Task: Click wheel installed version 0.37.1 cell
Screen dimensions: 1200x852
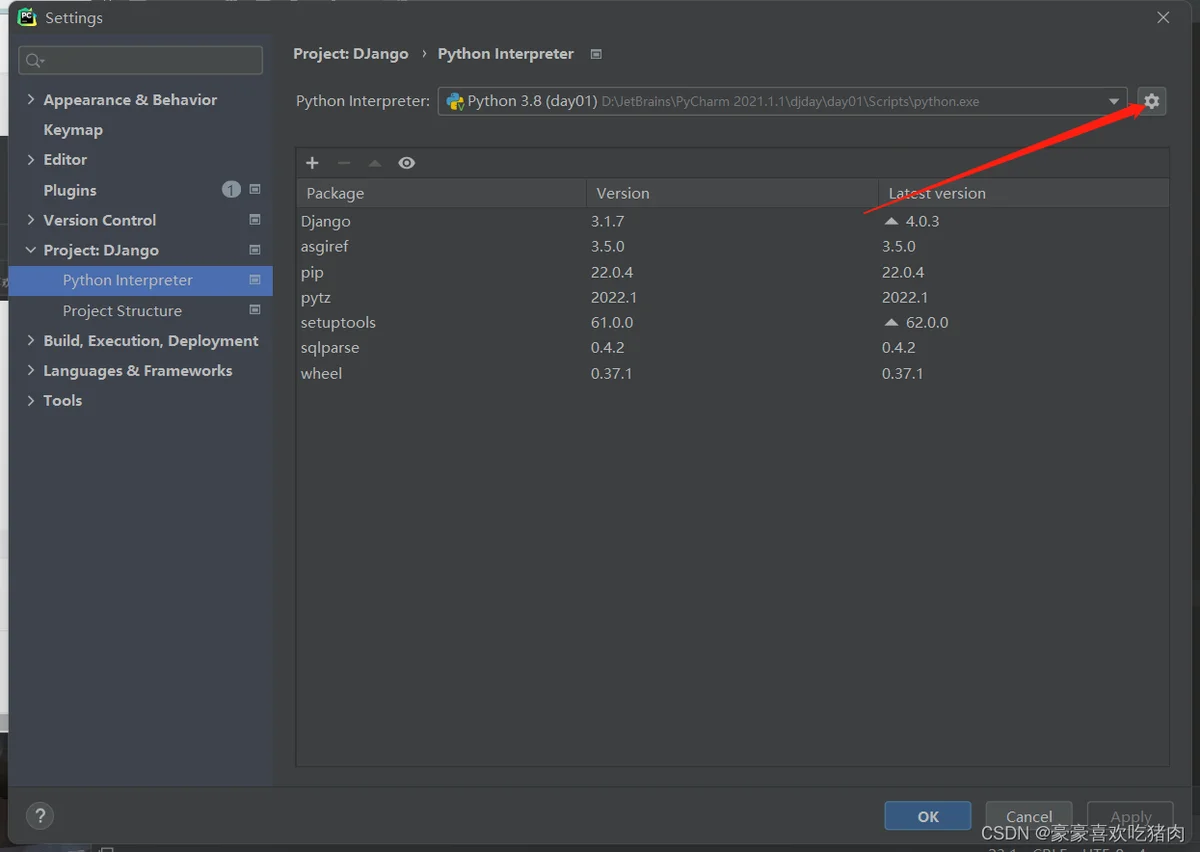Action: [x=611, y=373]
